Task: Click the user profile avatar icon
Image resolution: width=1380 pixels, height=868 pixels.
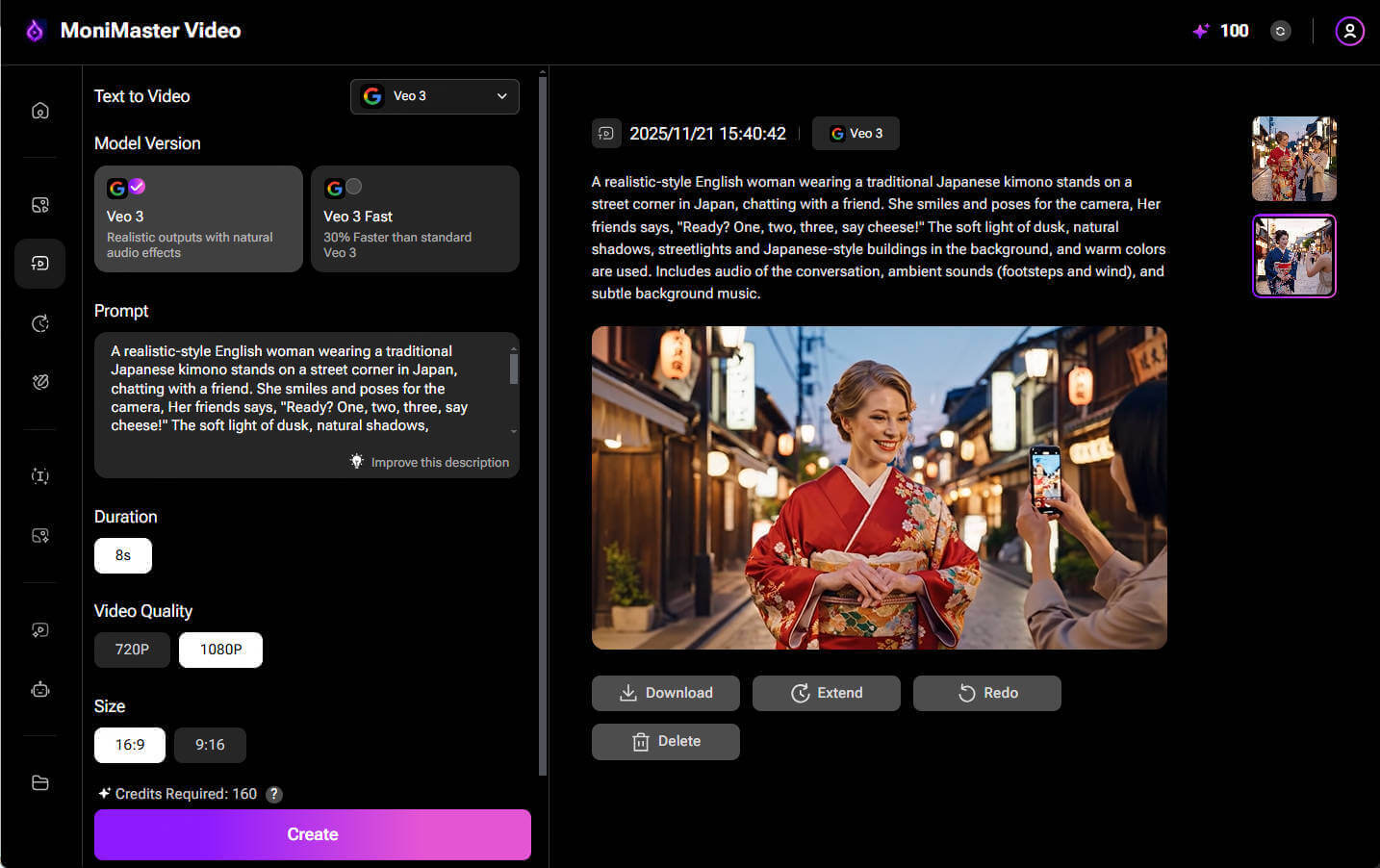Action: pos(1349,31)
